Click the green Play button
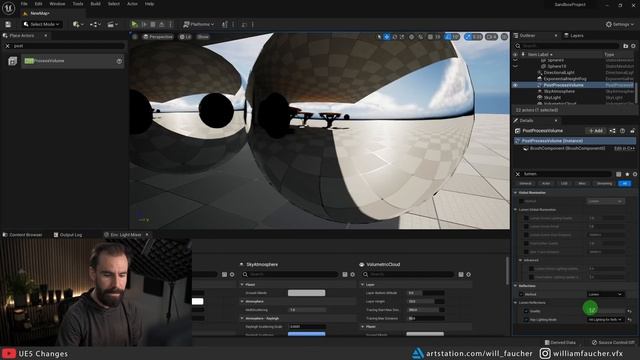 pos(134,24)
